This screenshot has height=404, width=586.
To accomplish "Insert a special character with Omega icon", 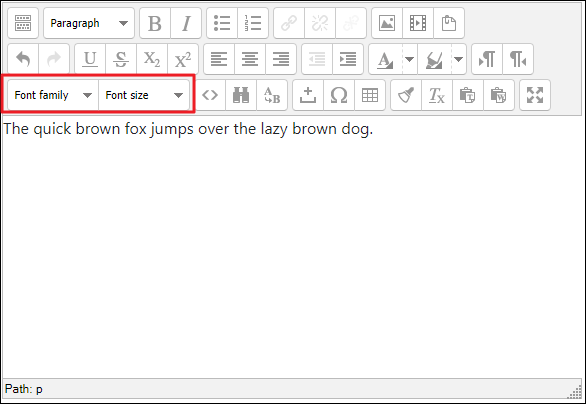I will coord(339,95).
